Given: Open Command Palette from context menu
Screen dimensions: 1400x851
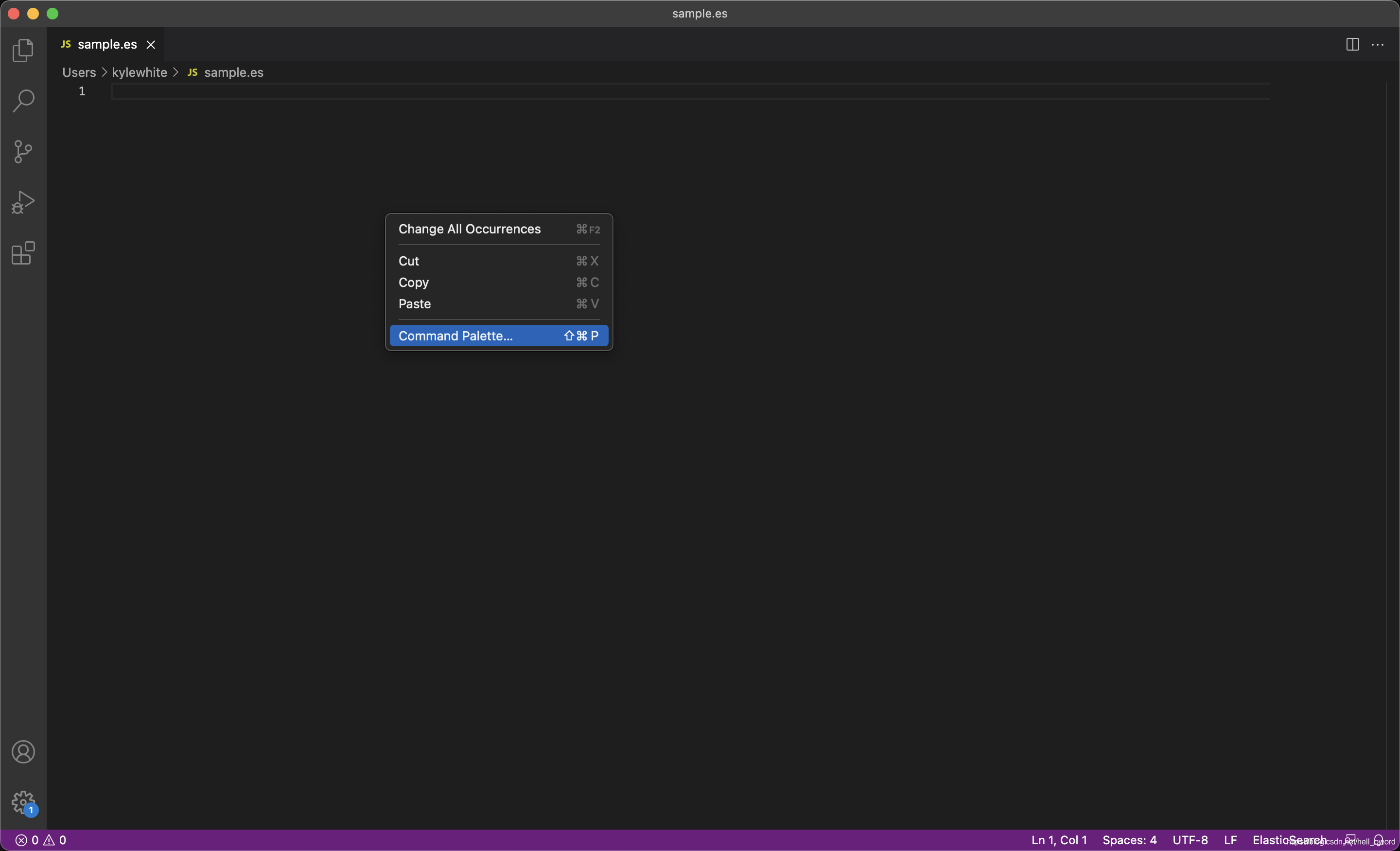Looking at the screenshot, I should (x=499, y=336).
